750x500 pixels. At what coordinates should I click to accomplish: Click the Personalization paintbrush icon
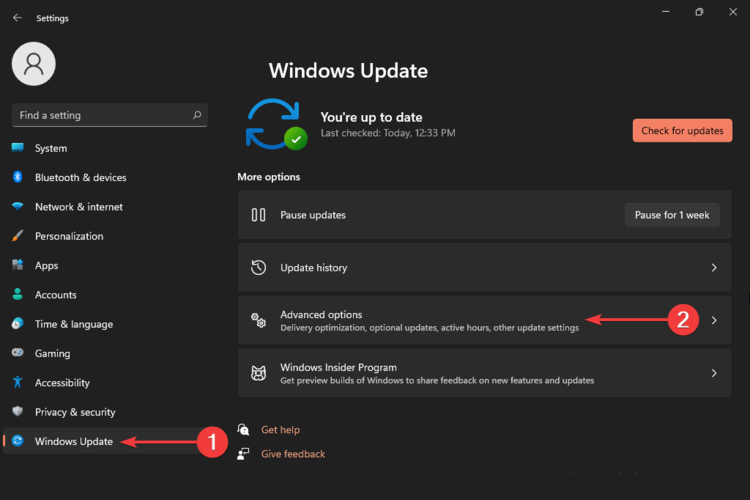17,236
